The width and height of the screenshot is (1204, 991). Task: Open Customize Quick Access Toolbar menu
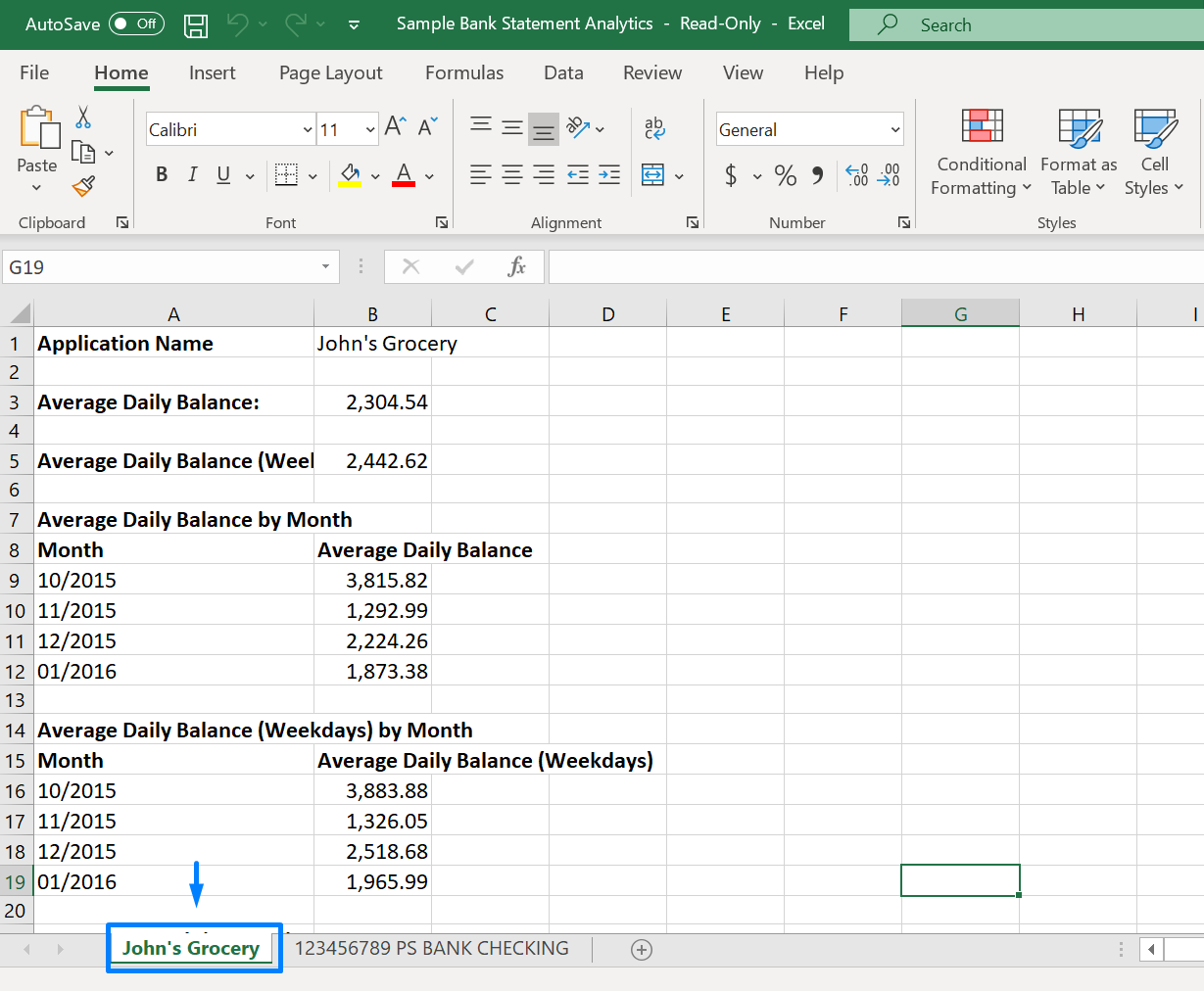(x=354, y=25)
